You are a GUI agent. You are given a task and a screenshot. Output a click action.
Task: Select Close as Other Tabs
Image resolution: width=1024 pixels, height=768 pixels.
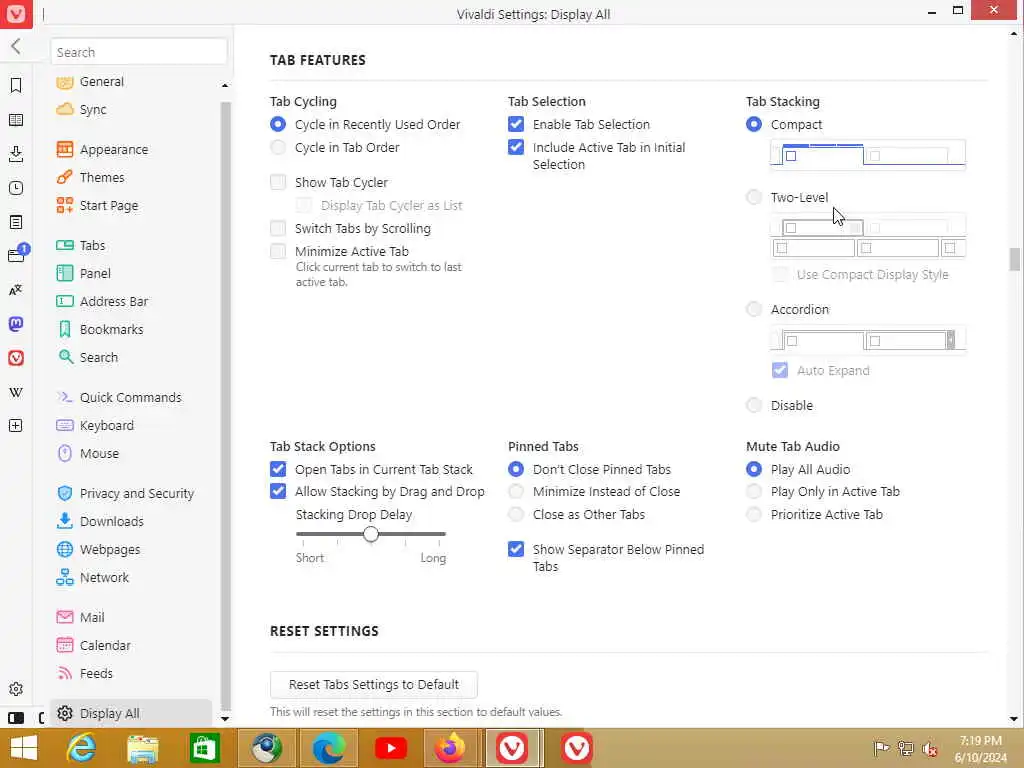coord(516,515)
